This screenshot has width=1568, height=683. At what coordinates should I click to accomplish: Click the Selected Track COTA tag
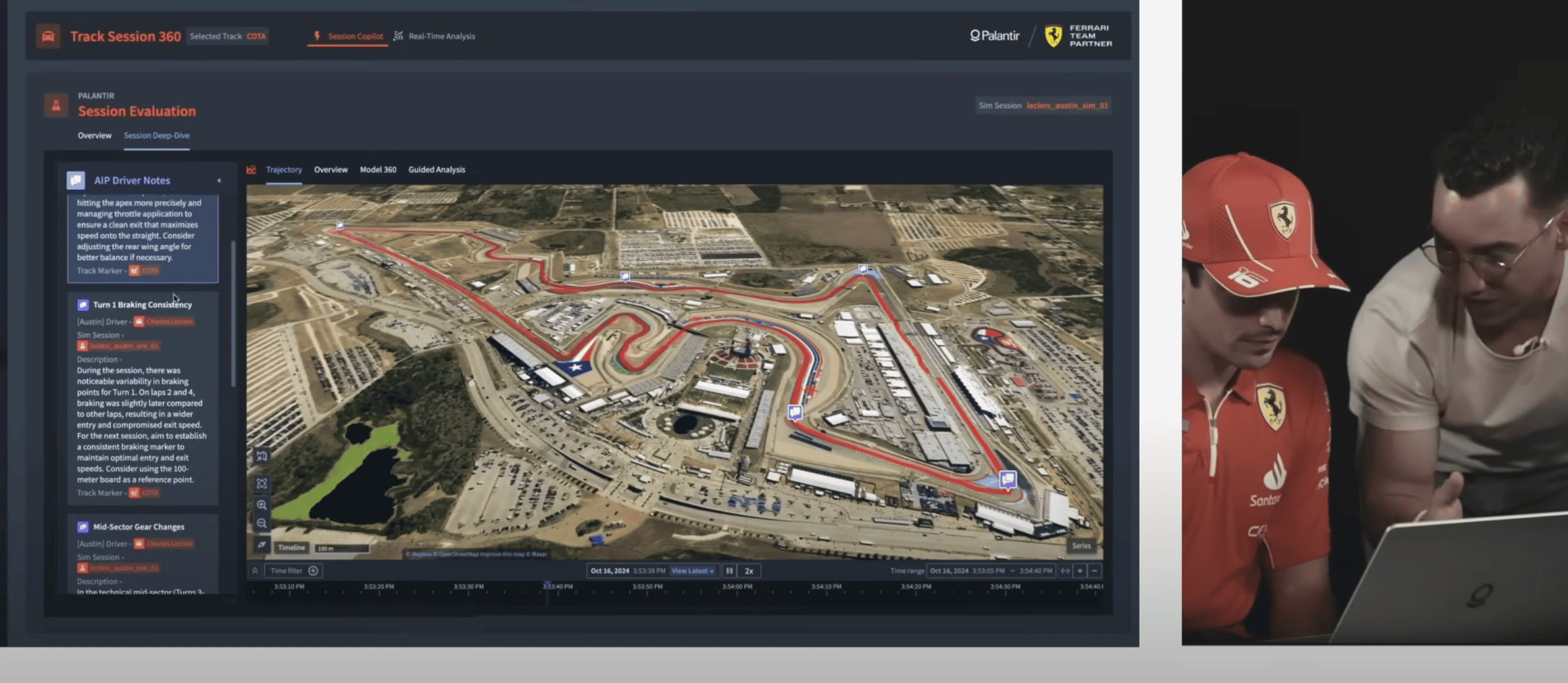click(228, 37)
